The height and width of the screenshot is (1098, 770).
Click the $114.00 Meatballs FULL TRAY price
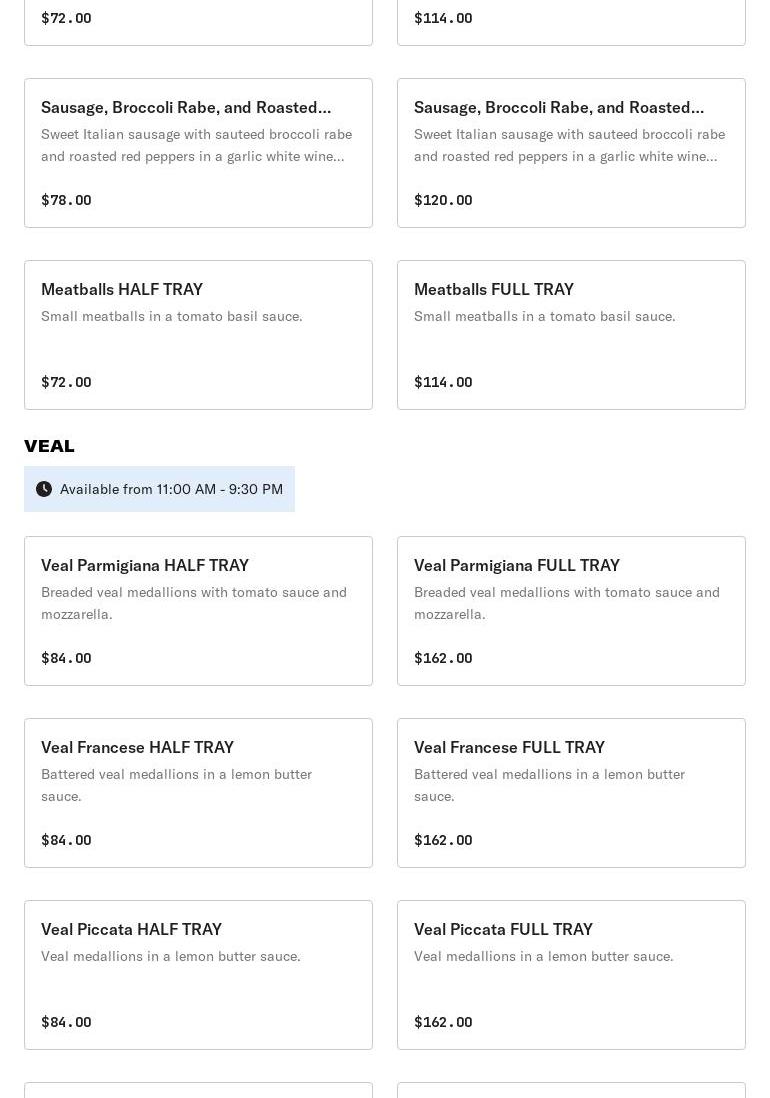click(x=443, y=382)
